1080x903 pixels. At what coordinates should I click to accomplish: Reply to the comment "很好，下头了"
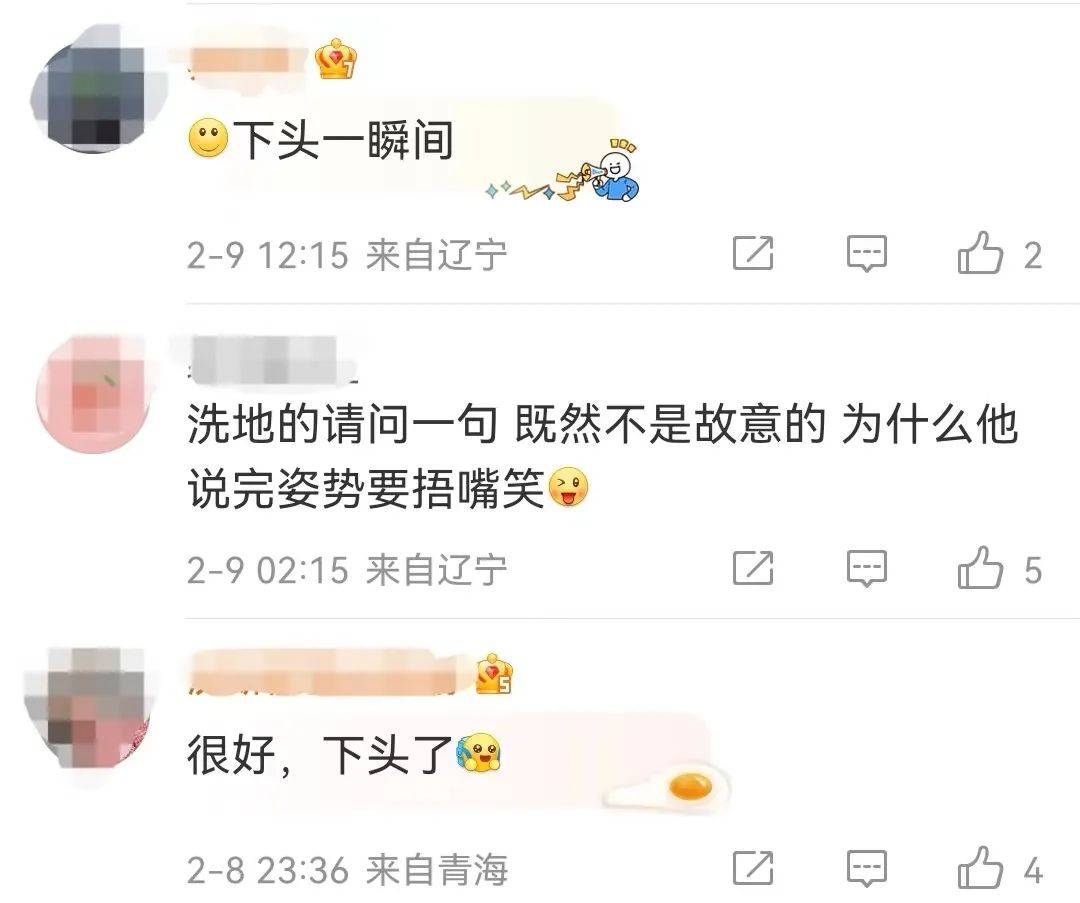[x=866, y=868]
